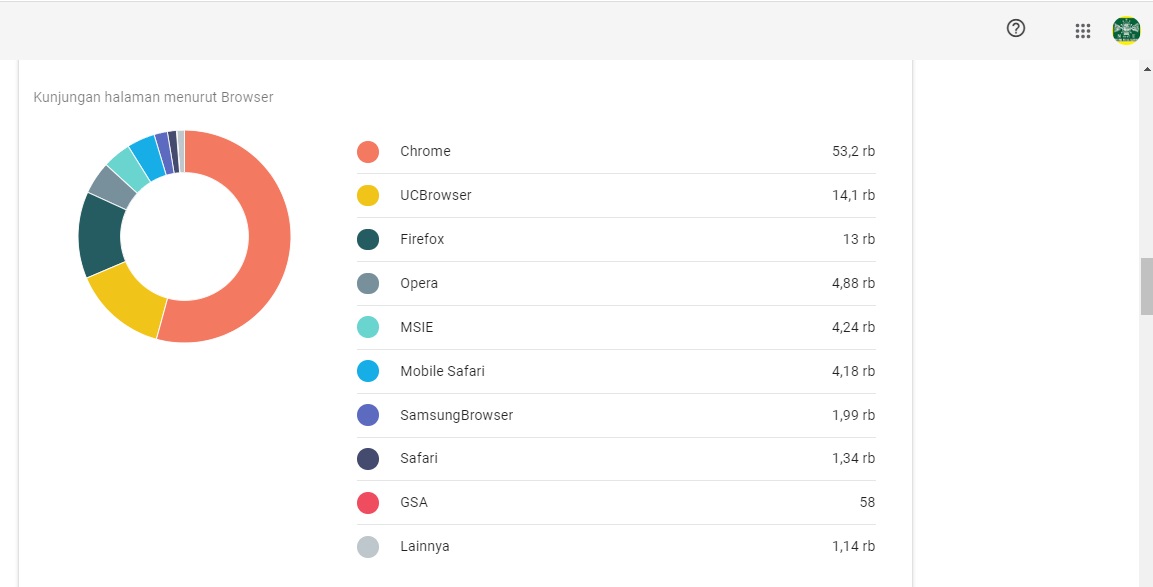Select the Firefox label in legend
The width and height of the screenshot is (1153, 587).
pyautogui.click(x=422, y=239)
